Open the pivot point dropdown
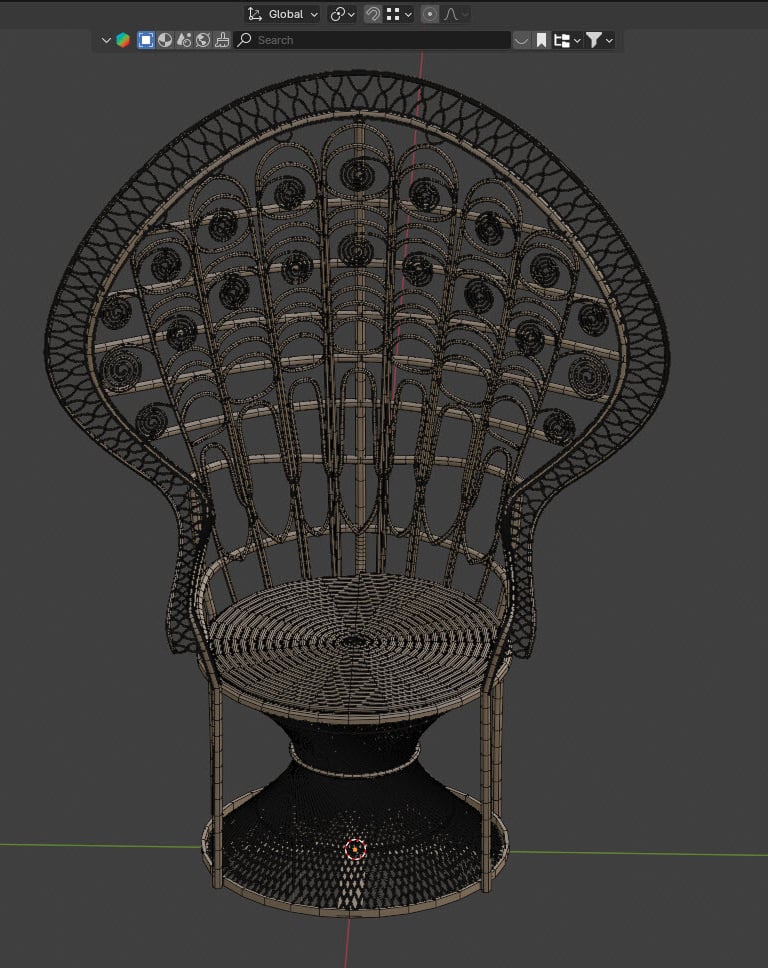Viewport: 768px width, 968px height. click(x=343, y=14)
